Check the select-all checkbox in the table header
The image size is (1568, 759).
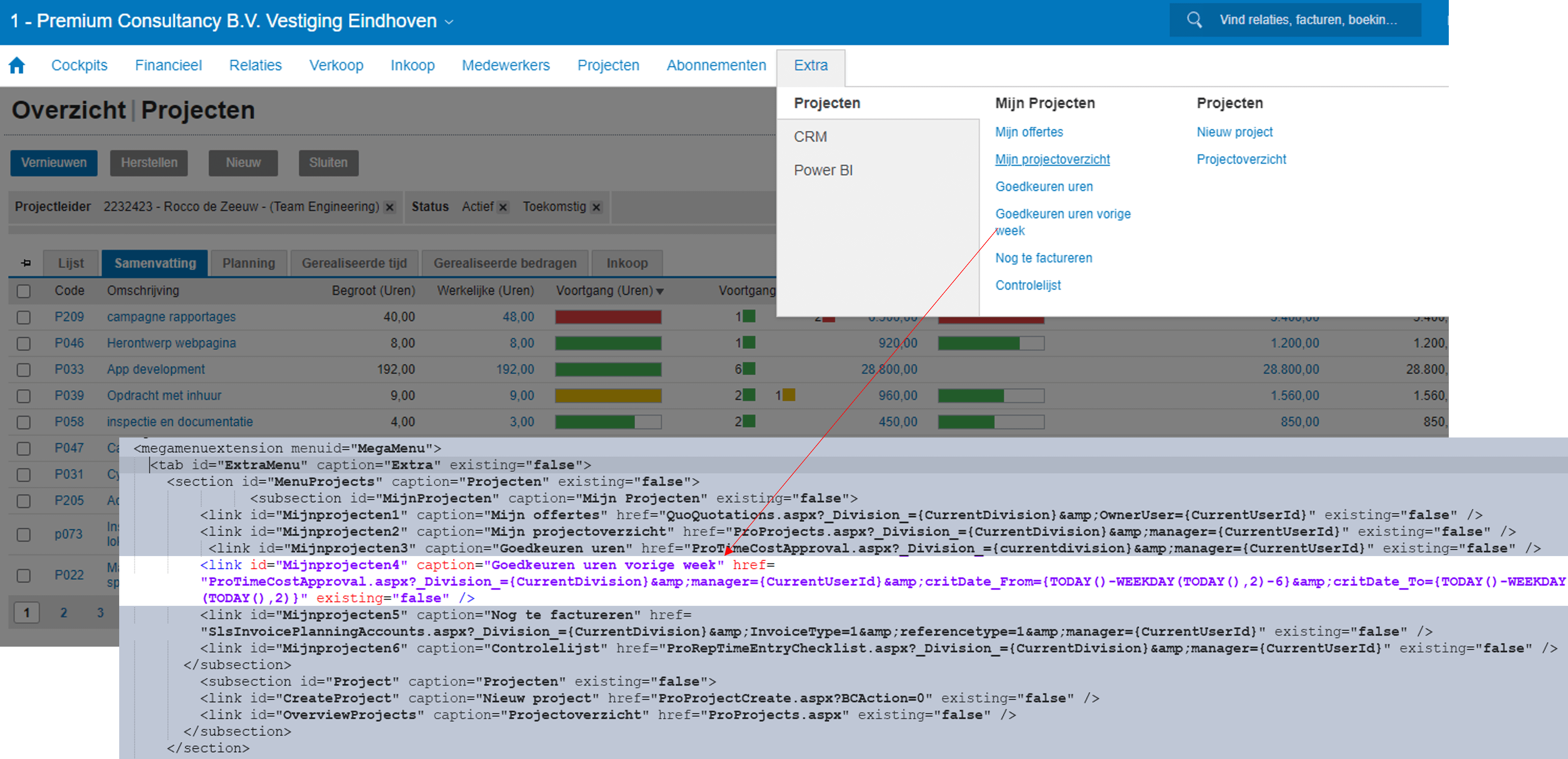(x=23, y=291)
